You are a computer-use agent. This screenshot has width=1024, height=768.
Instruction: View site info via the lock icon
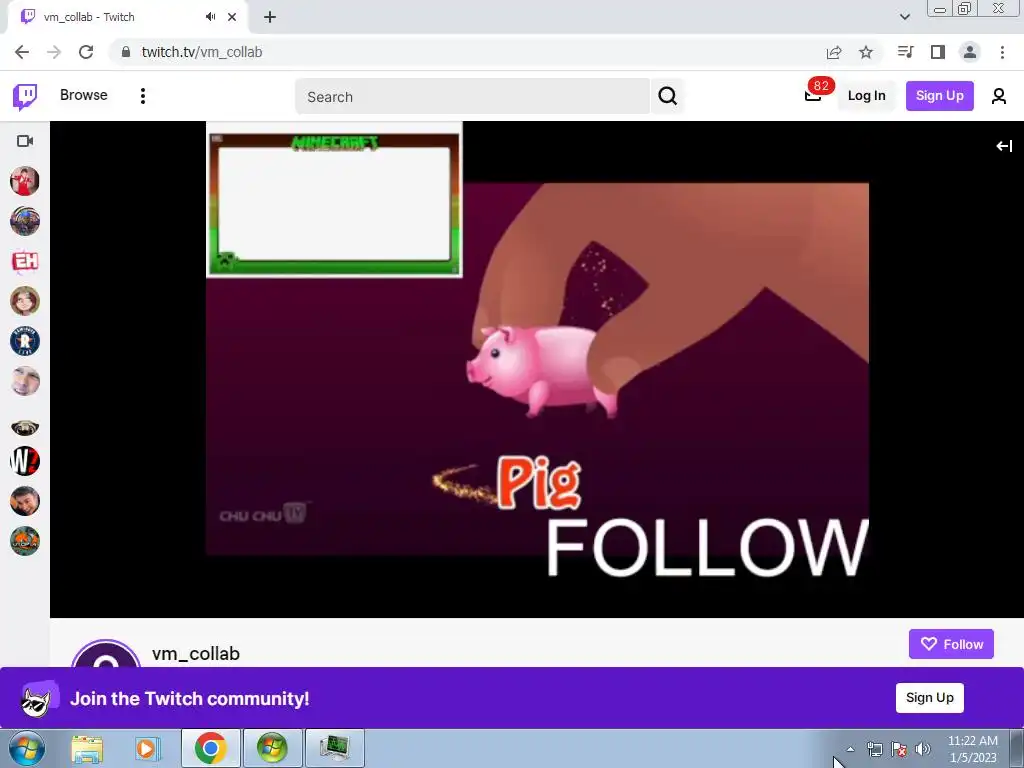pyautogui.click(x=126, y=52)
